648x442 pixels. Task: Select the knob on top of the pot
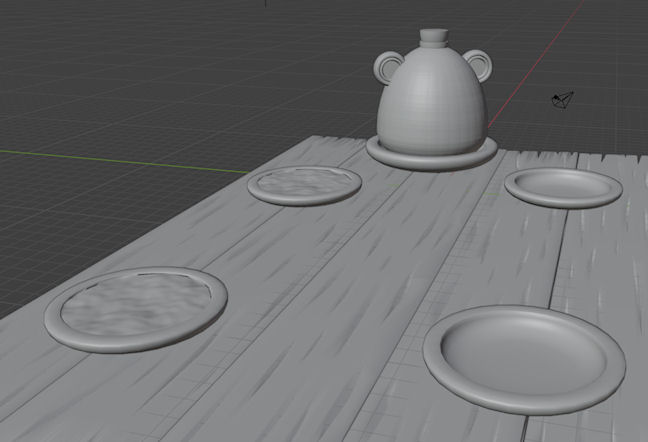pyautogui.click(x=434, y=39)
